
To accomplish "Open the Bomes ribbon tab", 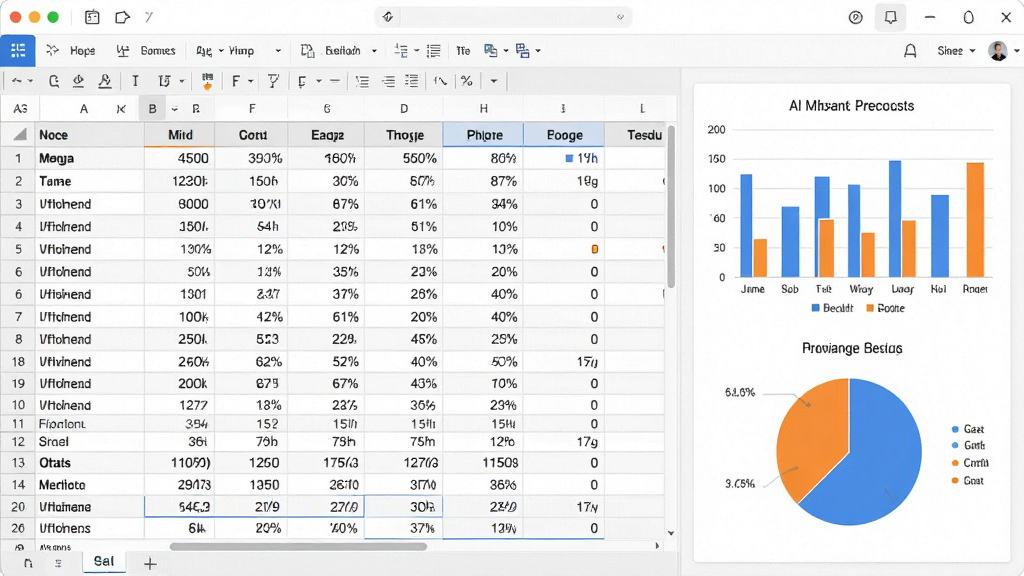I will [x=146, y=51].
